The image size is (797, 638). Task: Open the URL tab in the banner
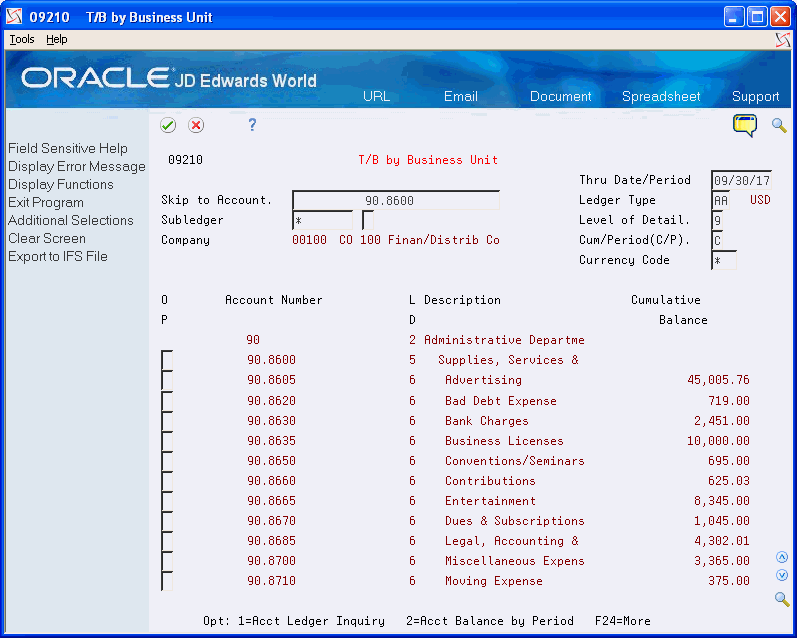tap(376, 96)
